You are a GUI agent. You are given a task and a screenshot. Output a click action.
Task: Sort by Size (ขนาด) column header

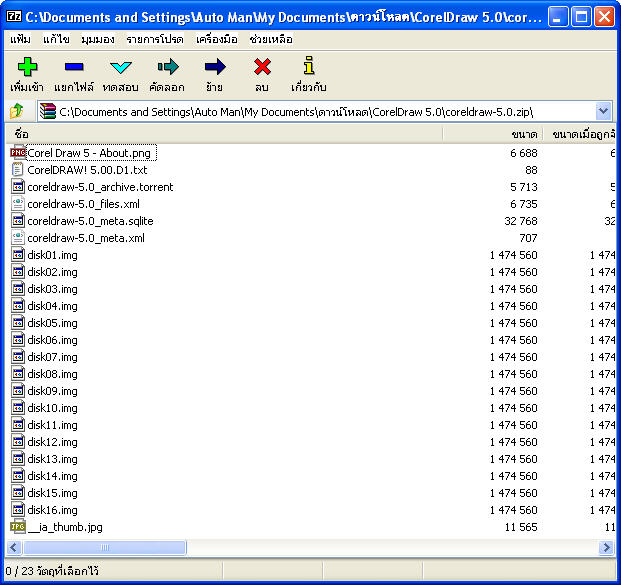[x=493, y=134]
